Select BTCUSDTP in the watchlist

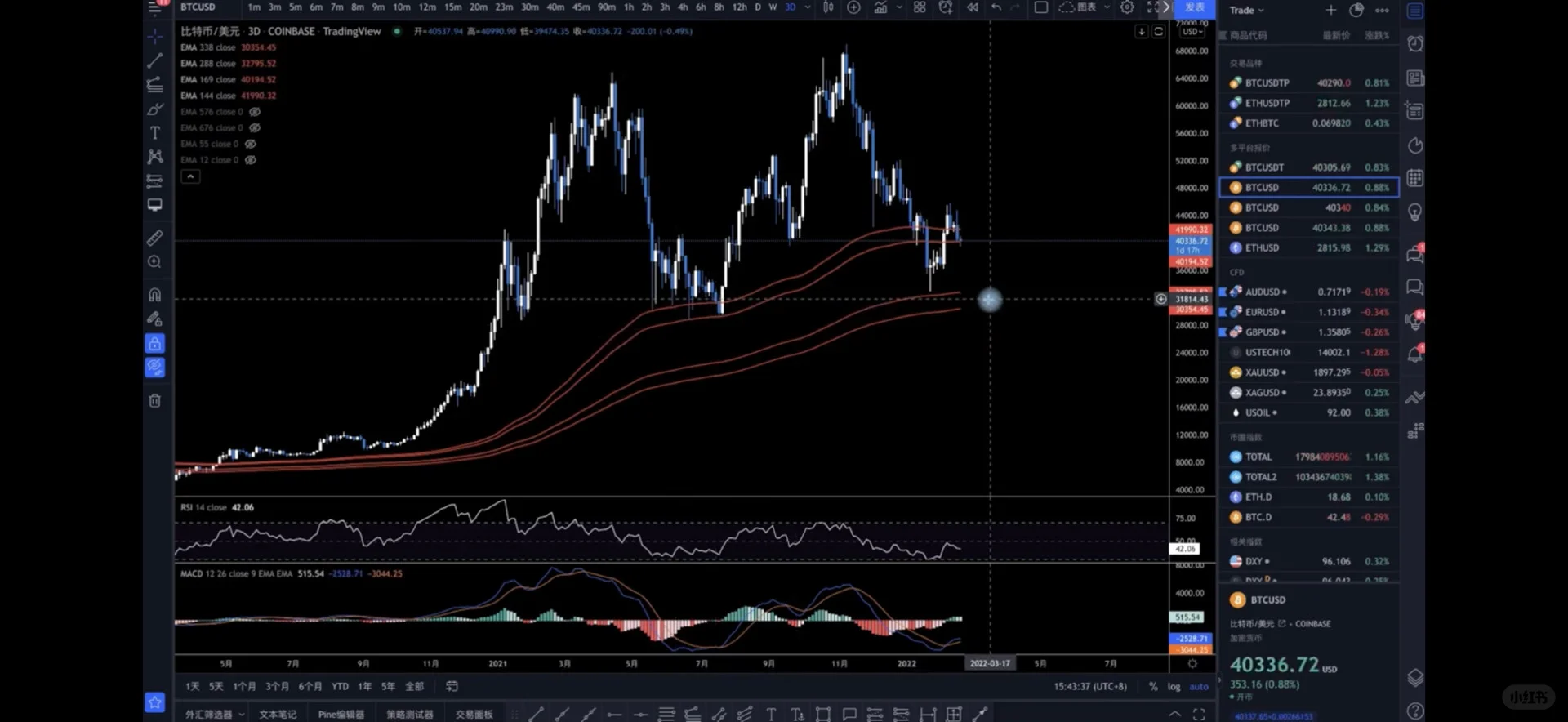(x=1309, y=83)
